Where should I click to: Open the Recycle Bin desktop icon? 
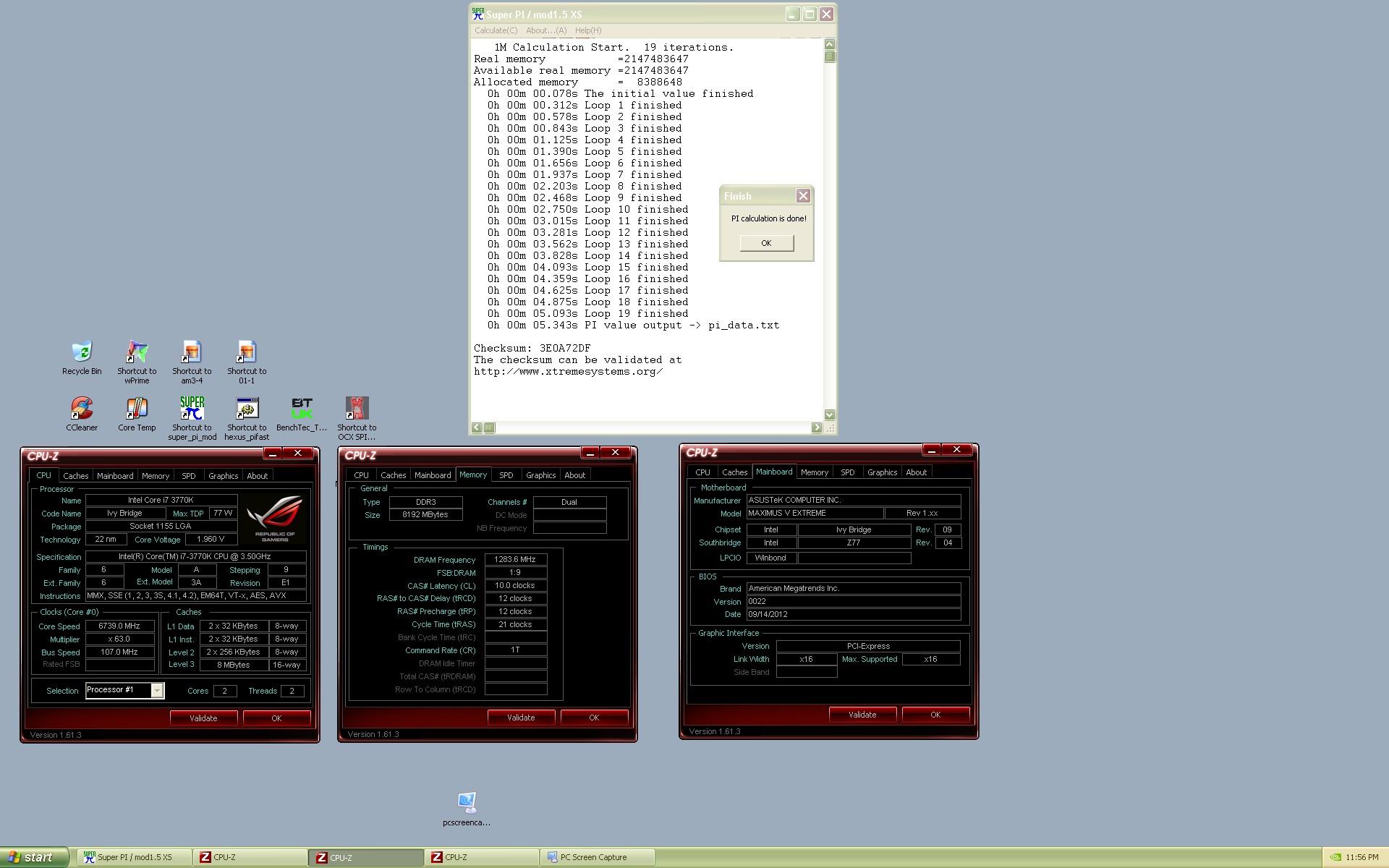[x=82, y=357]
